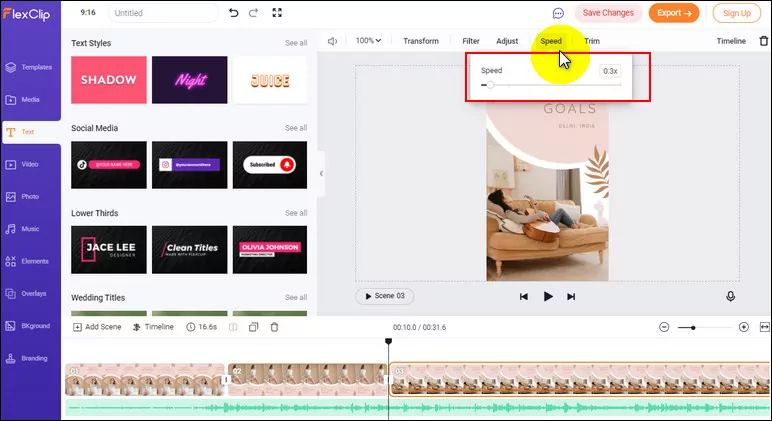Open the Video sidebar section

pyautogui.click(x=23, y=164)
